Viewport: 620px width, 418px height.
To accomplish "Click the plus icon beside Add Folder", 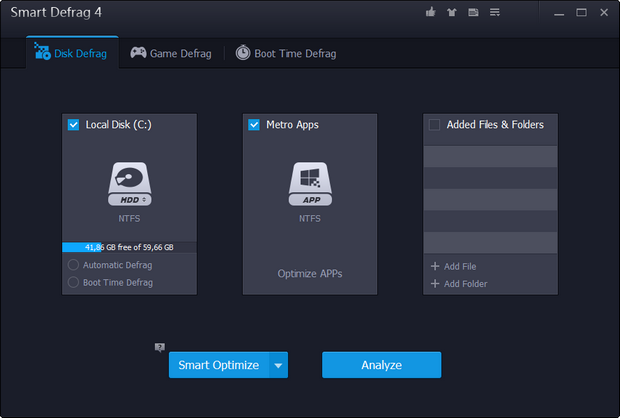I will click(435, 284).
